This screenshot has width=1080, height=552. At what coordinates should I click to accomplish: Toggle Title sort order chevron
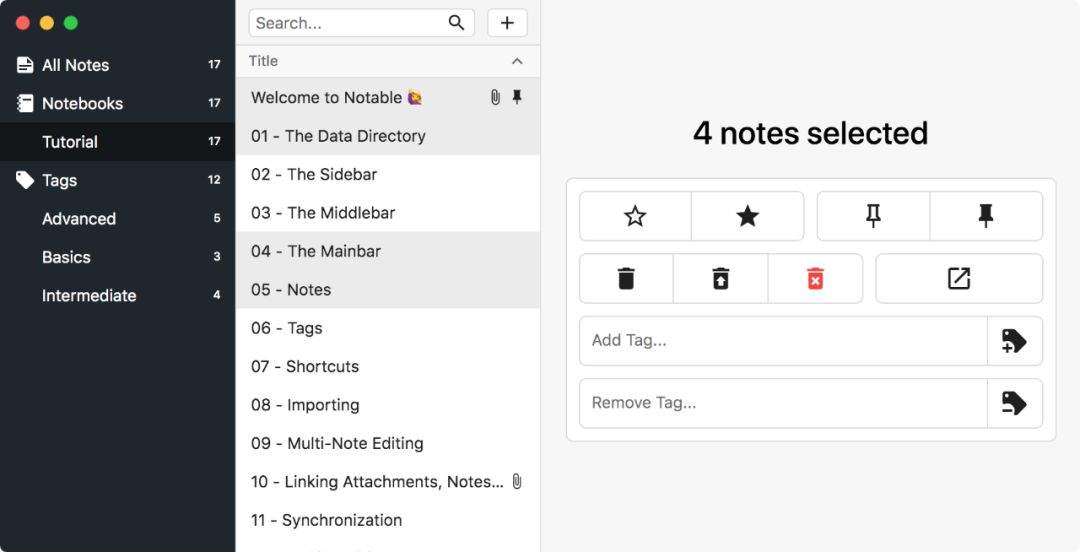click(517, 61)
